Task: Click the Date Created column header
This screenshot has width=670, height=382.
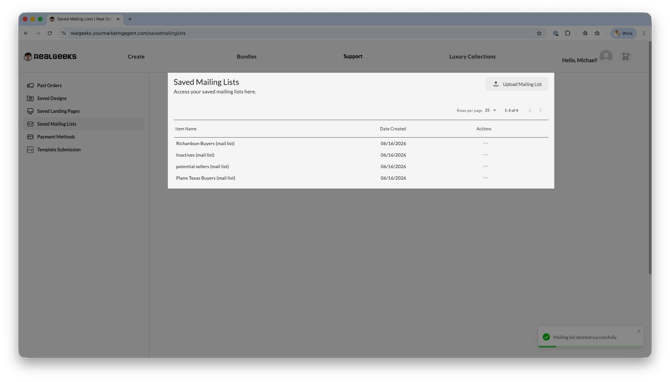Action: 393,129
